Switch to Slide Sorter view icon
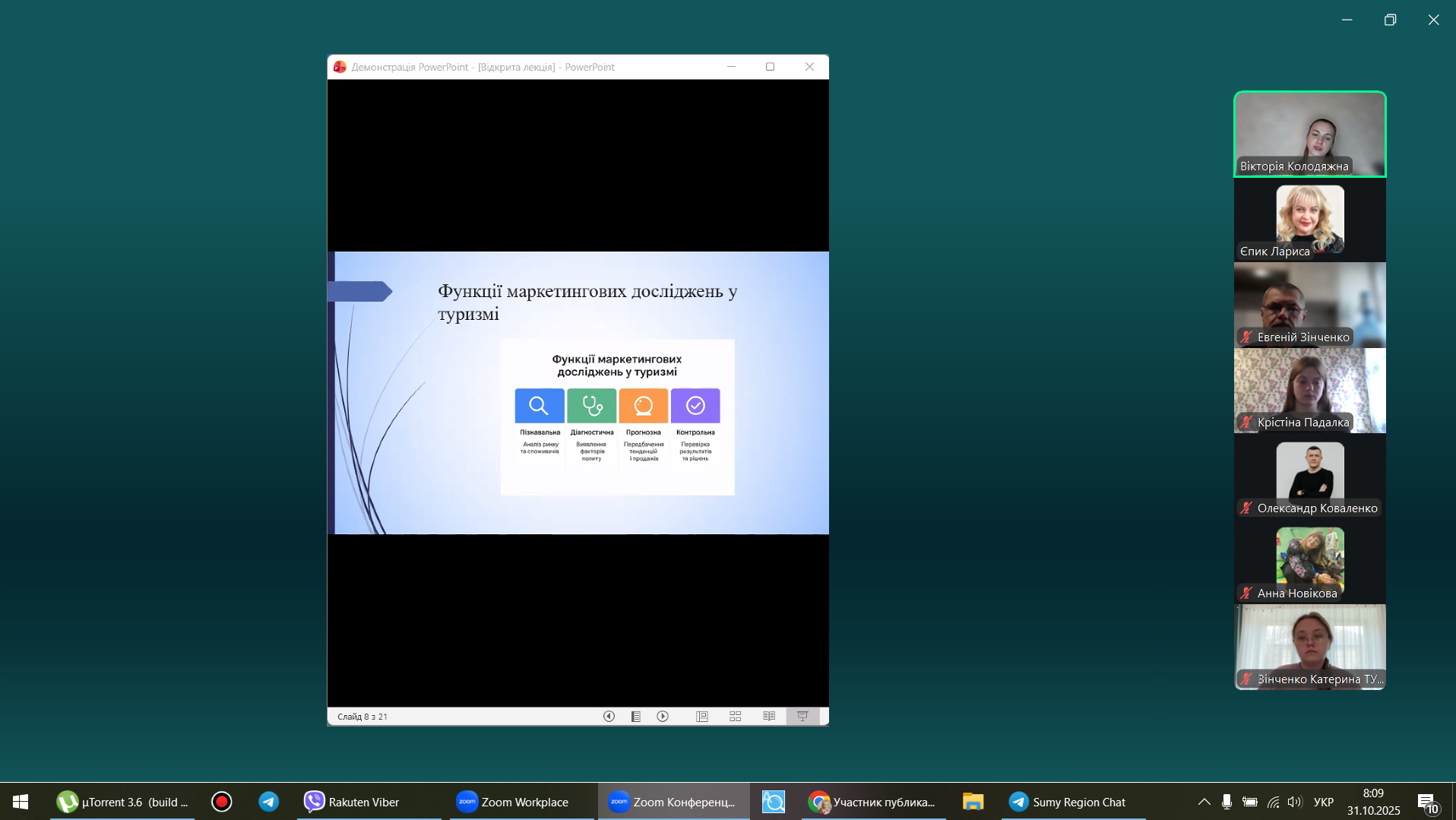Viewport: 1456px width, 820px height. tap(736, 716)
